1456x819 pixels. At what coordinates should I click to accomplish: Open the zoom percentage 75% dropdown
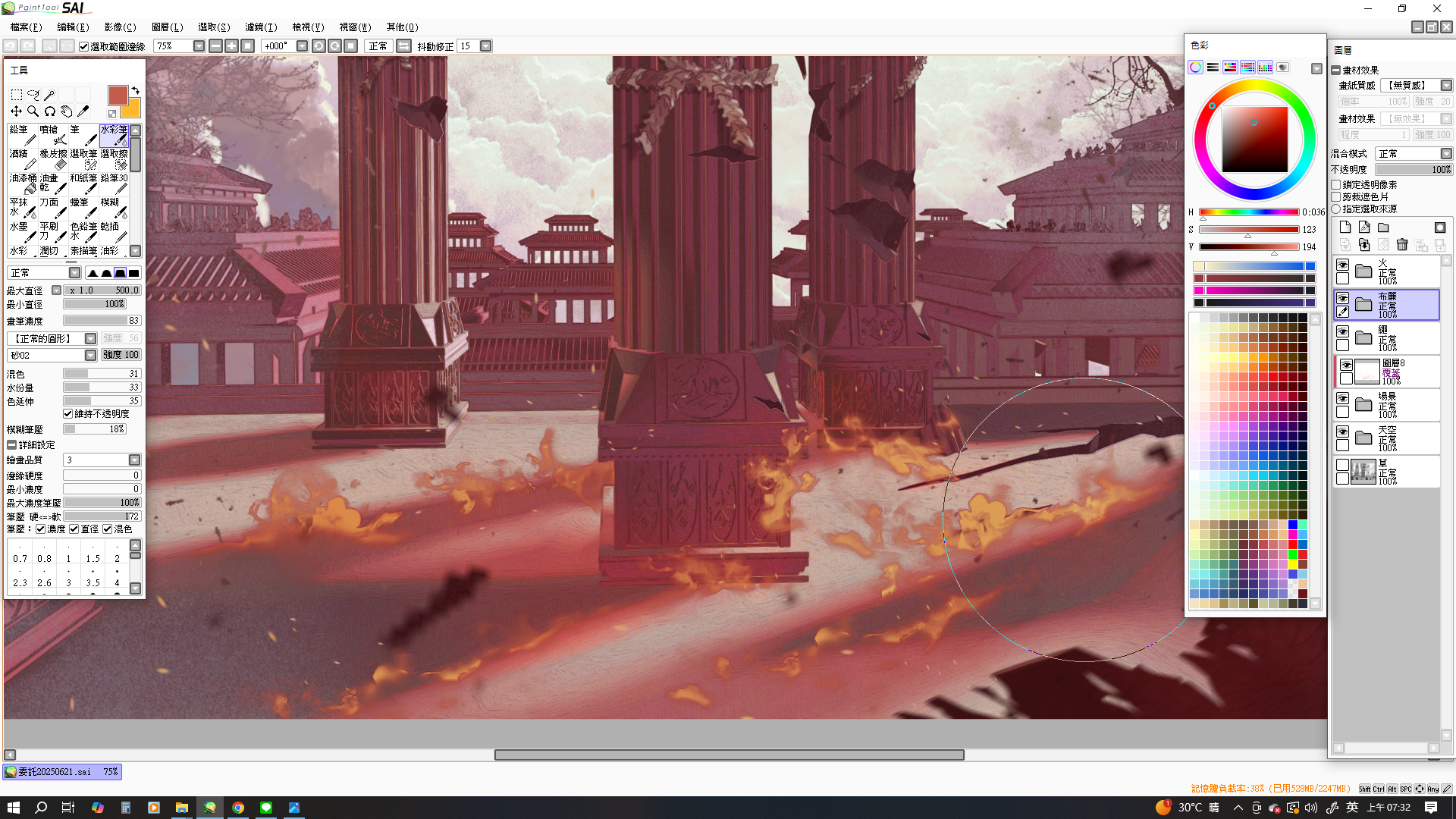click(199, 46)
